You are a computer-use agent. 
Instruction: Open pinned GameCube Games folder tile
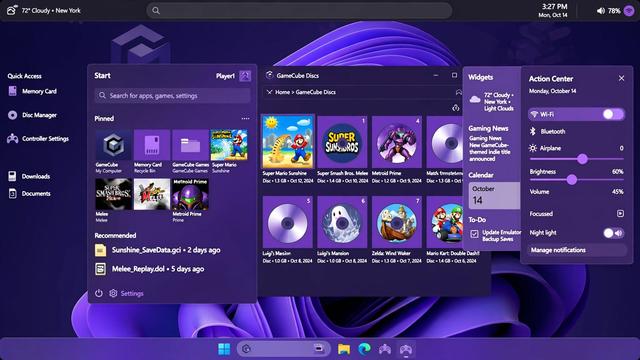190,145
